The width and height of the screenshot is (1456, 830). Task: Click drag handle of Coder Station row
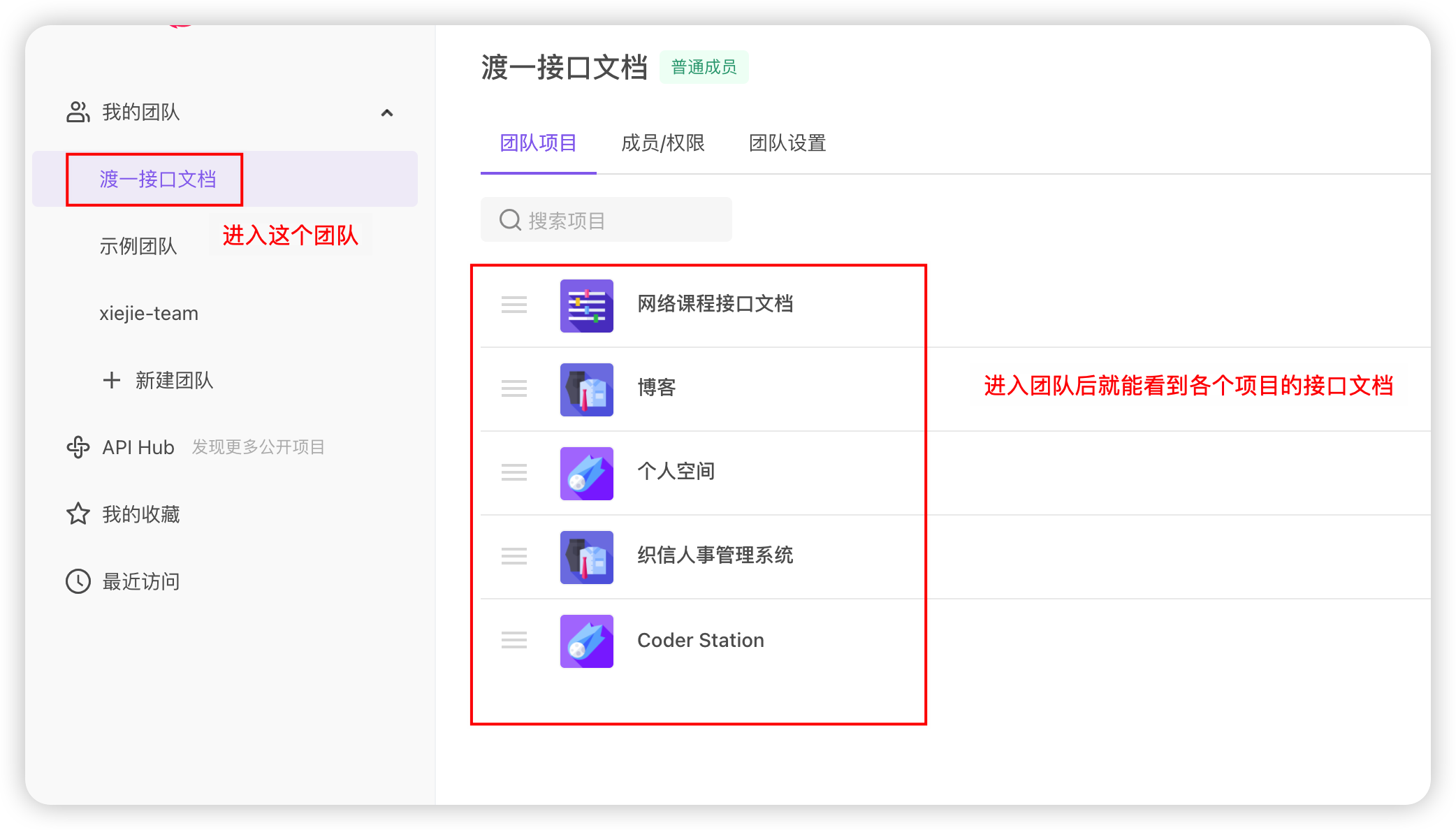coord(514,640)
